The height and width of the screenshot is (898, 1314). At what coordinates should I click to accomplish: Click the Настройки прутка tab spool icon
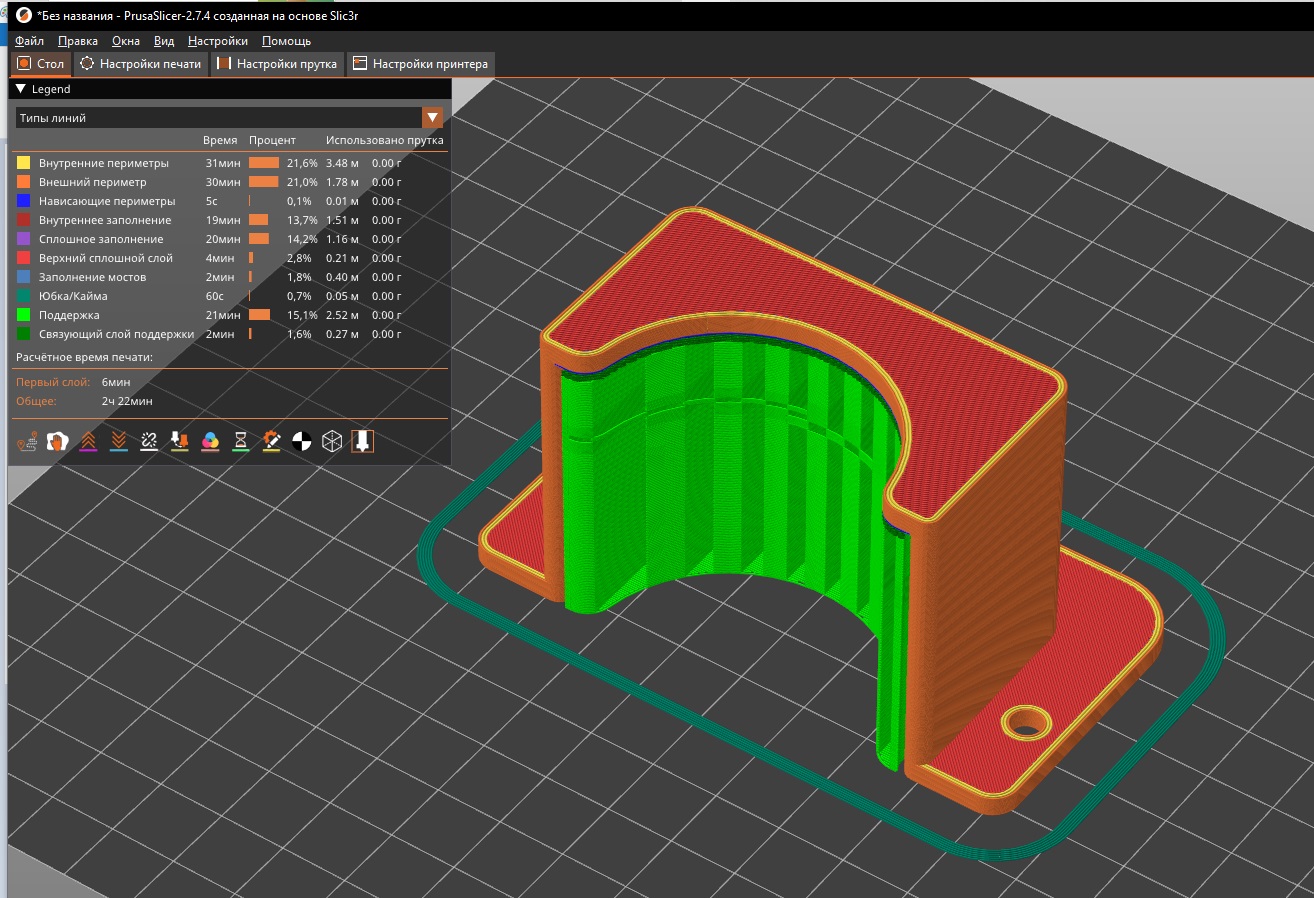click(x=224, y=64)
